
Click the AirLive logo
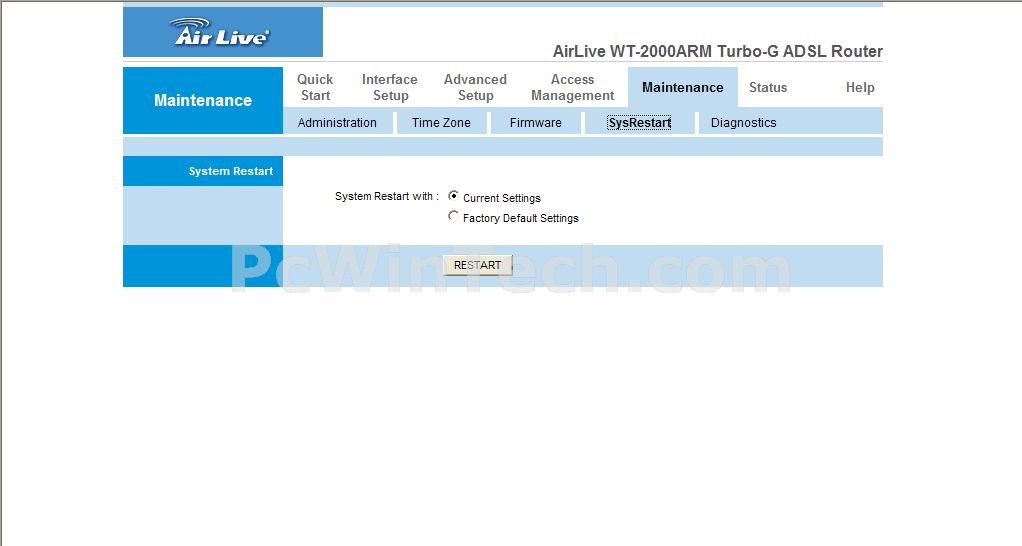point(222,32)
